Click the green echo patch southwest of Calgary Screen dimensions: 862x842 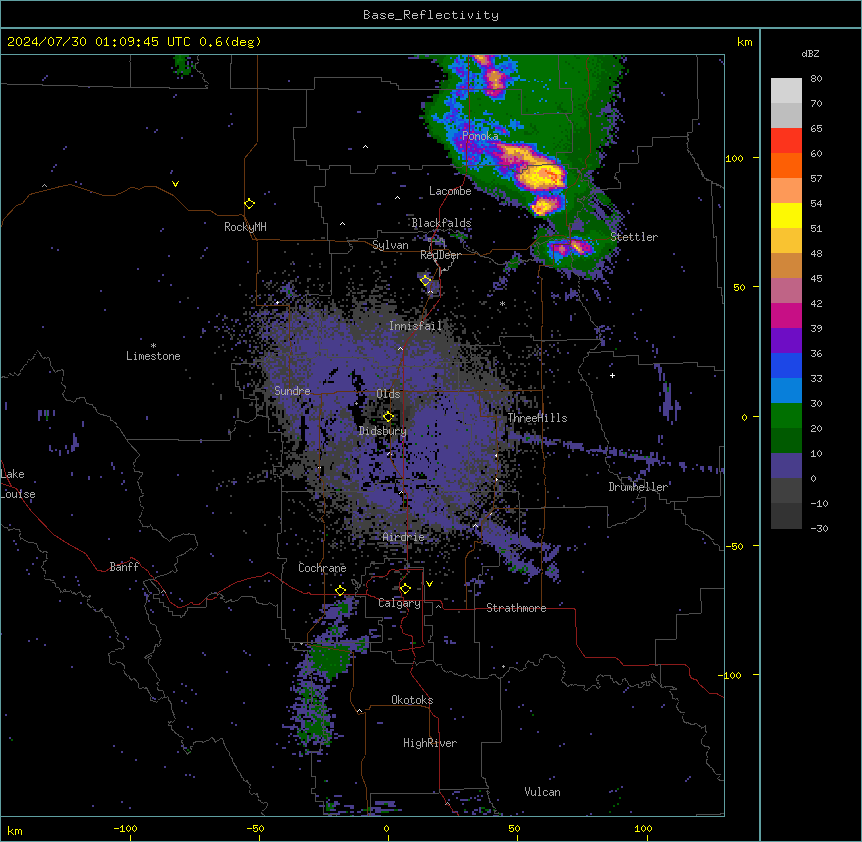(x=328, y=658)
